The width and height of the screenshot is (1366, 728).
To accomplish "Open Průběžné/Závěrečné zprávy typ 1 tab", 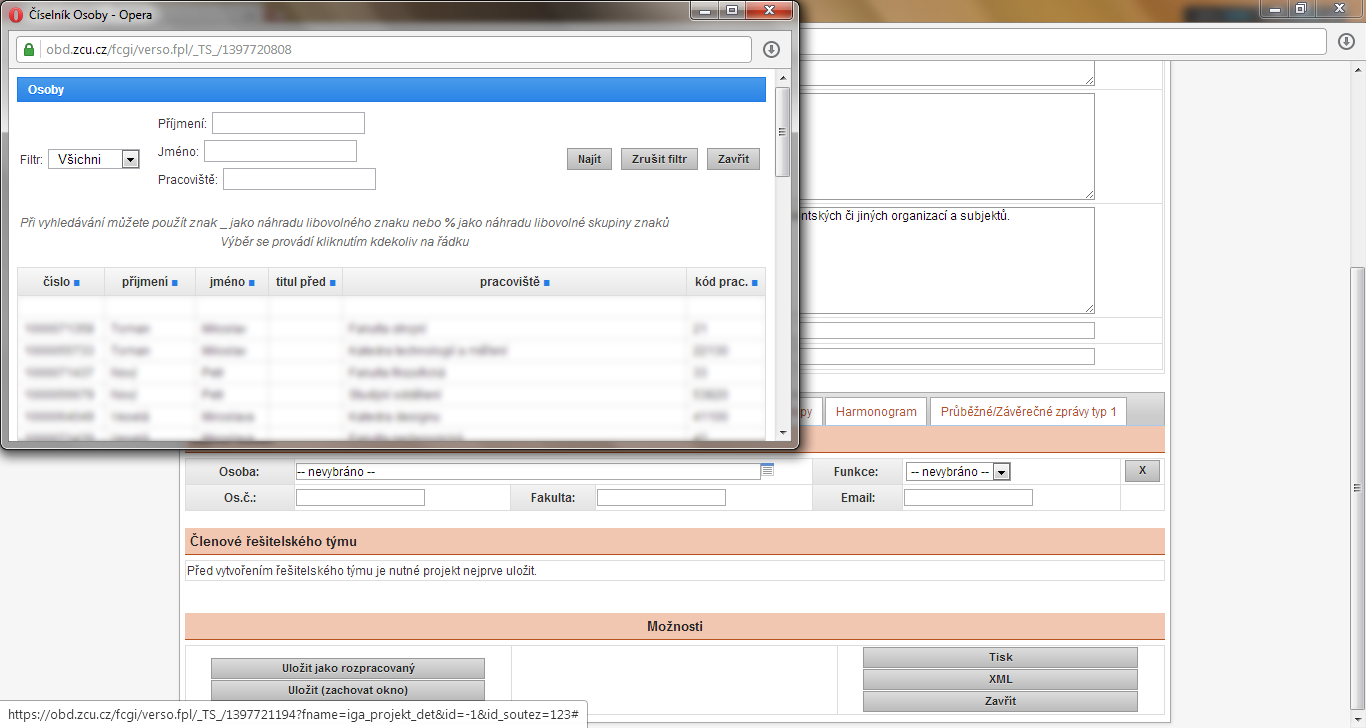I will (x=1029, y=411).
